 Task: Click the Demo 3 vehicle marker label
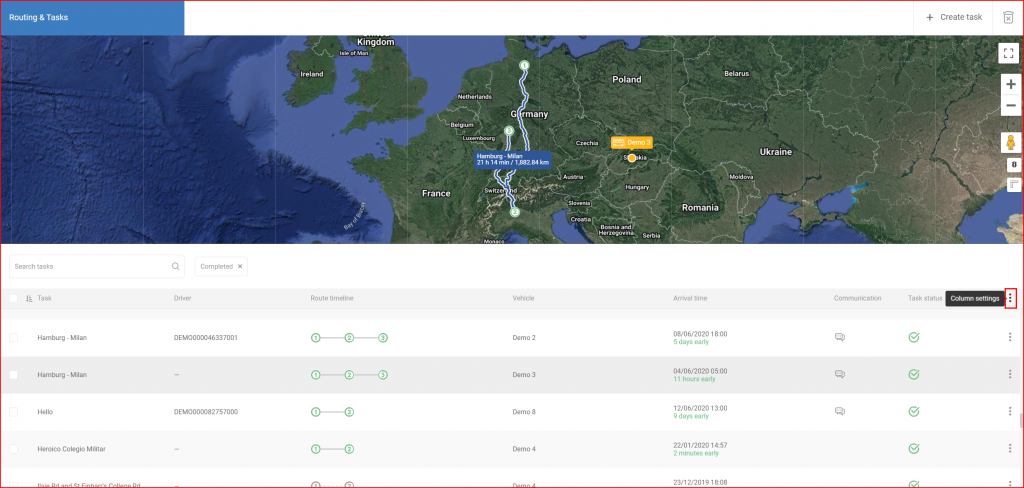pos(632,142)
